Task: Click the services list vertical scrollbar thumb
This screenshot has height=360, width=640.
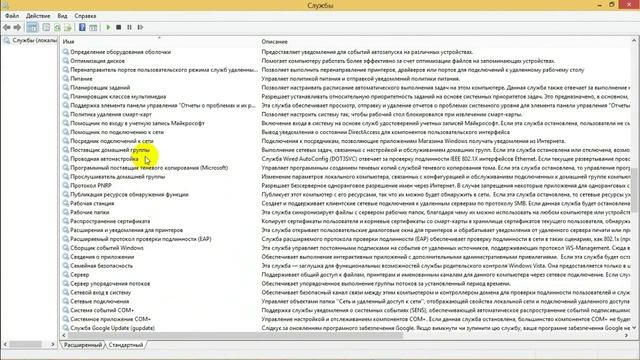Action: pyautogui.click(x=634, y=190)
